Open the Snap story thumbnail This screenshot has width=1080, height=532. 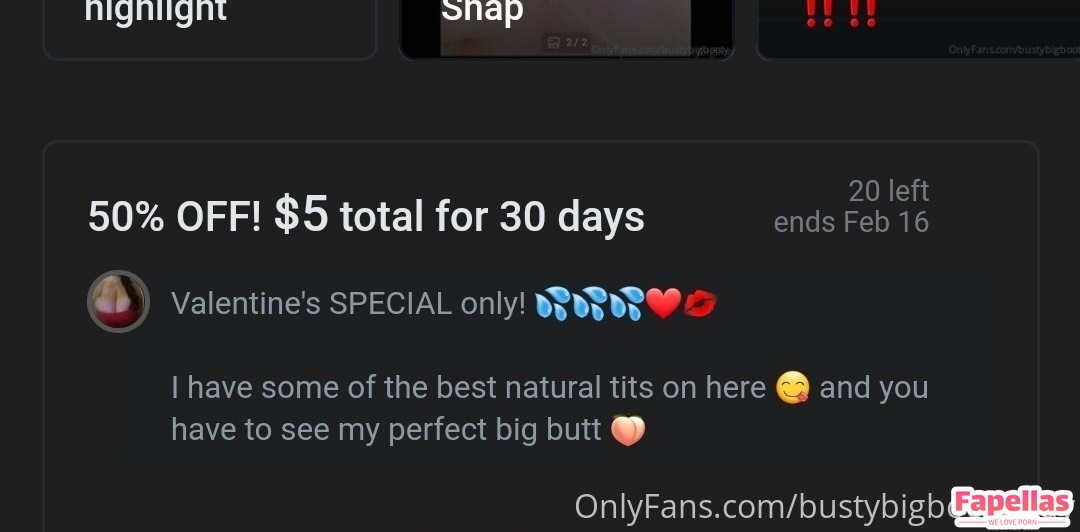click(566, 29)
